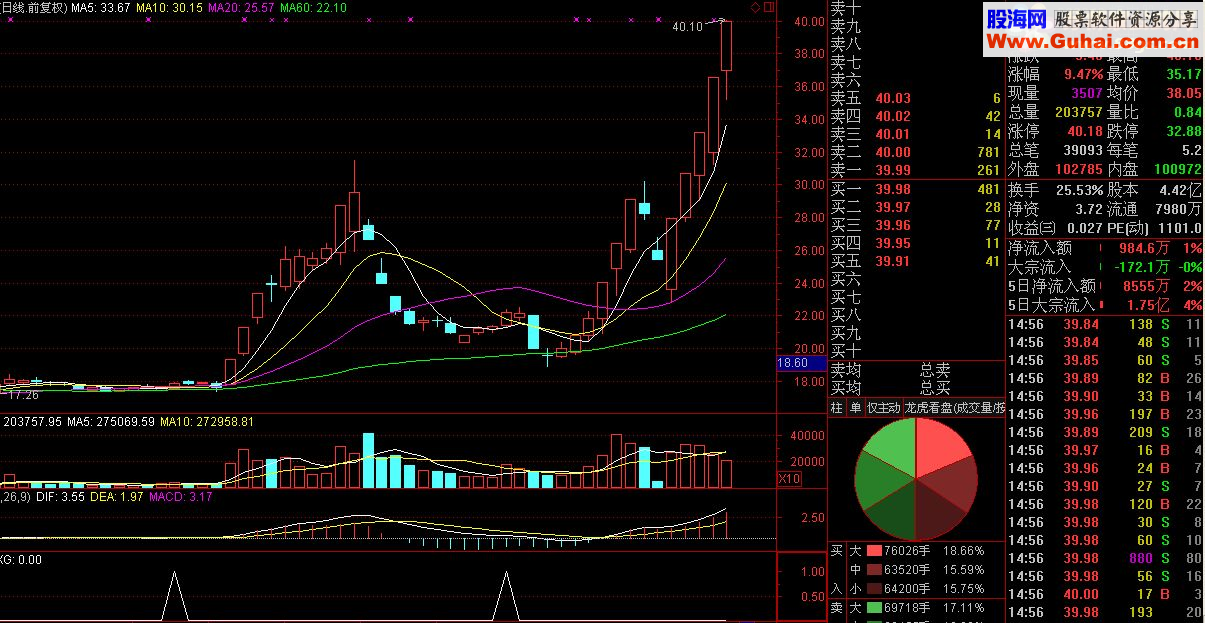Viewport: 1205px width, 623px height.
Task: Click the 大宗流入 value -172.1万
Action: tap(1140, 267)
